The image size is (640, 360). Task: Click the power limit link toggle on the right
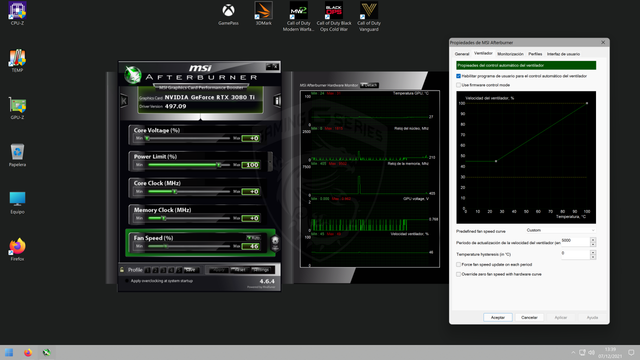(x=270, y=162)
